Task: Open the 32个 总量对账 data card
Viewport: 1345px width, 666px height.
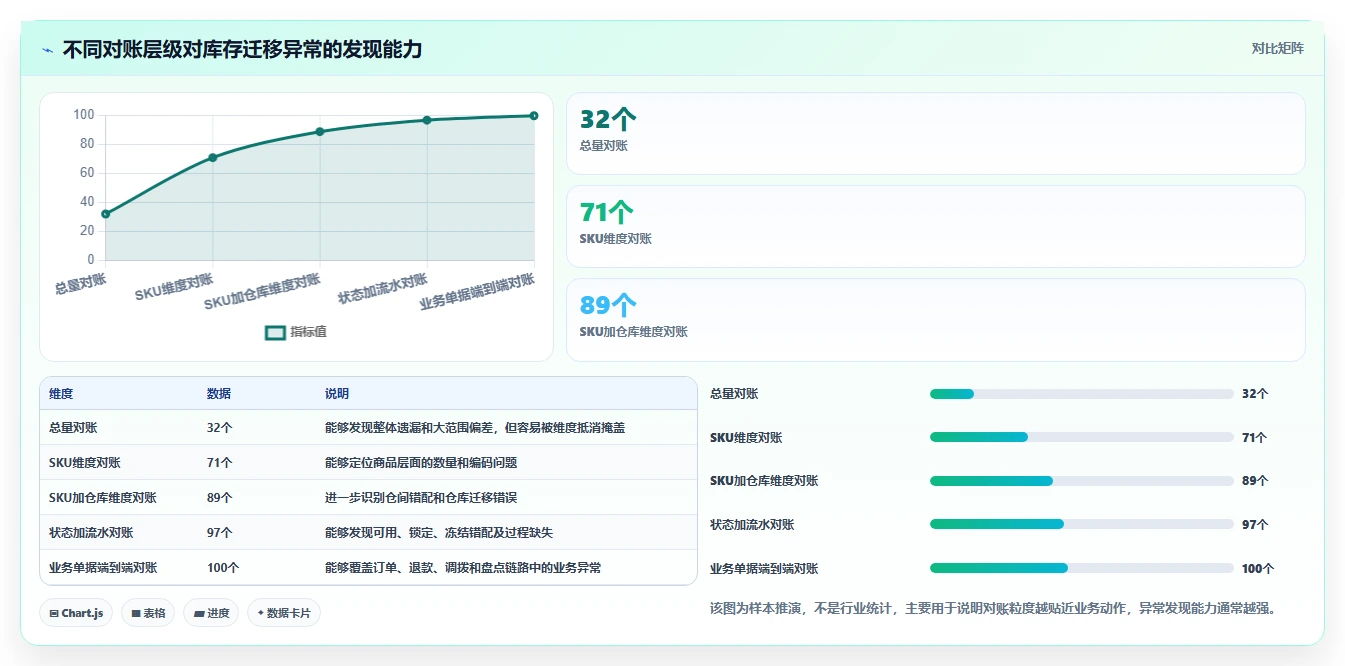Action: 935,134
